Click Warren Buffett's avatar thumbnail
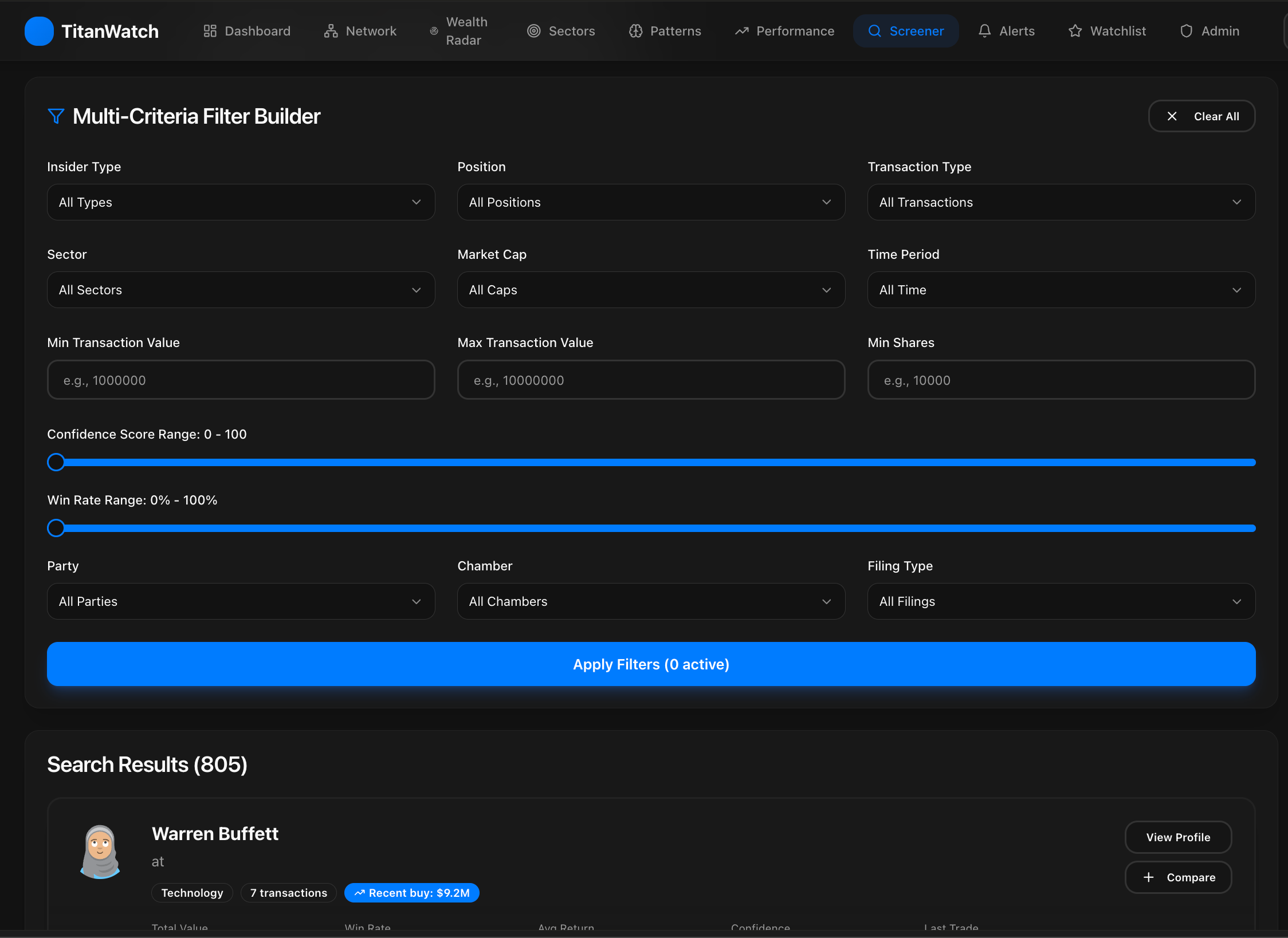Viewport: 1288px width, 938px height. click(100, 852)
